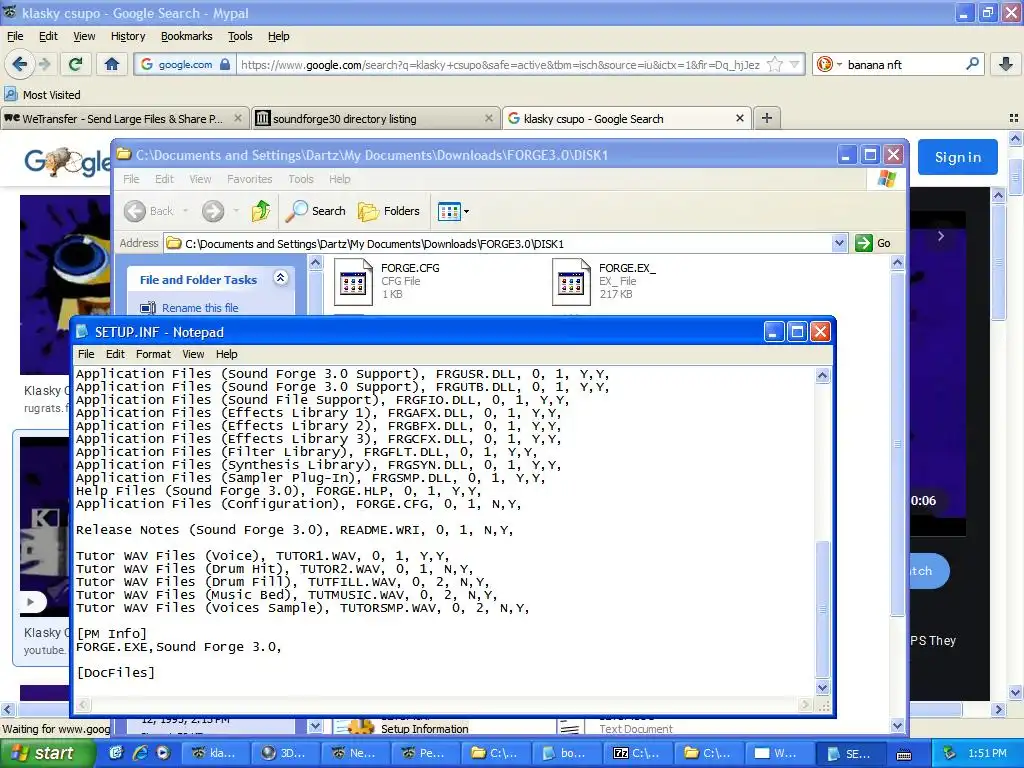Image resolution: width=1024 pixels, height=768 pixels.
Task: Open the browser Home page icon
Action: 112,64
